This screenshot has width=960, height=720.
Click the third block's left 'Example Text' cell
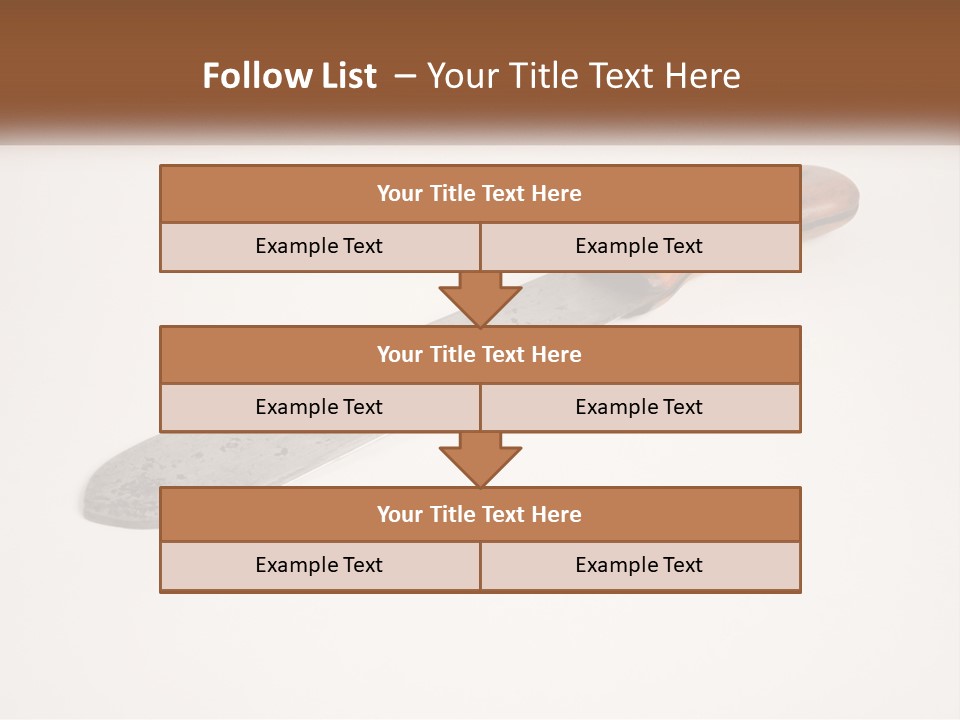tap(319, 566)
